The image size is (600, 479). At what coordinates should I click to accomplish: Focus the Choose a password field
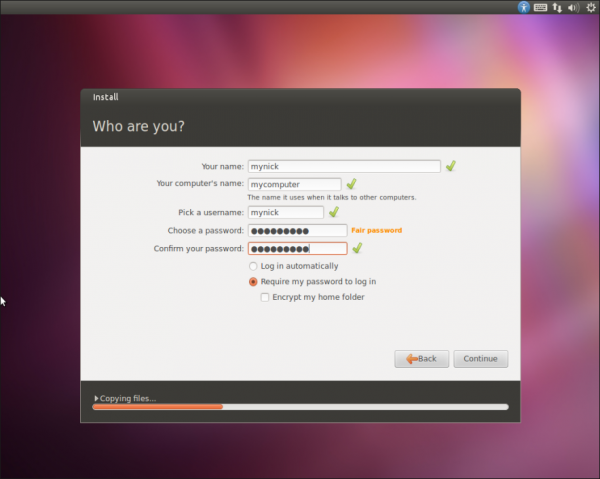click(297, 230)
